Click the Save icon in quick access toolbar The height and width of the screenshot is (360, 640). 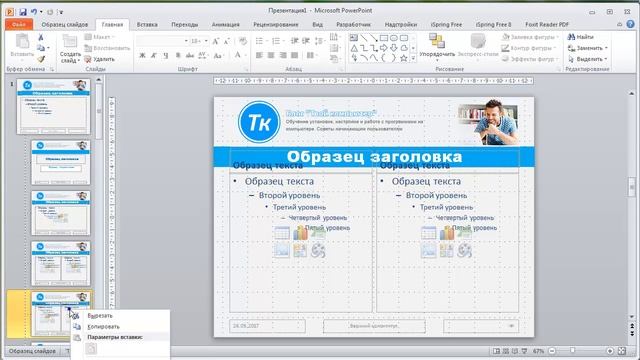23,12
